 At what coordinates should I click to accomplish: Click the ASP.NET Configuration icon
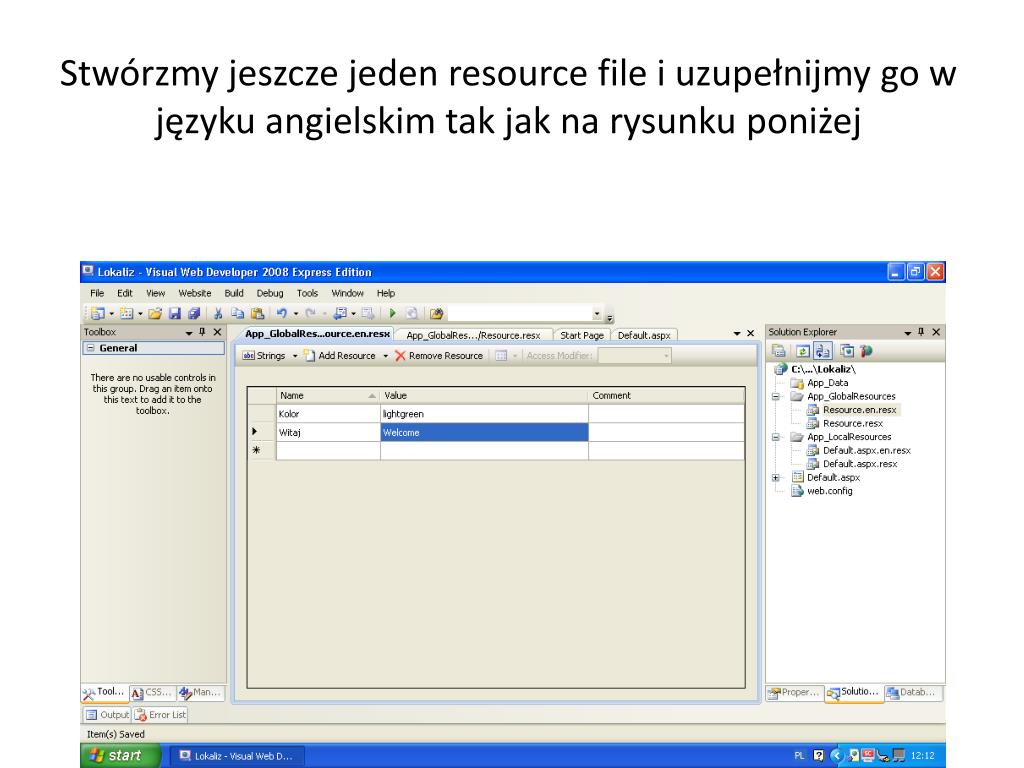point(867,351)
